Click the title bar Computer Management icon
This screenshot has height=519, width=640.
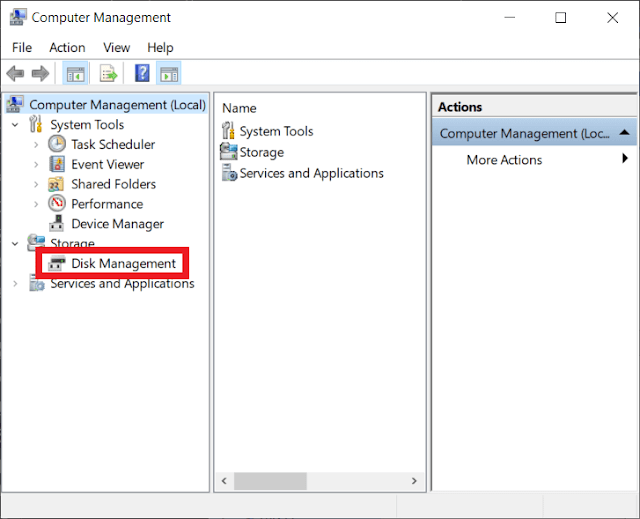(x=18, y=18)
